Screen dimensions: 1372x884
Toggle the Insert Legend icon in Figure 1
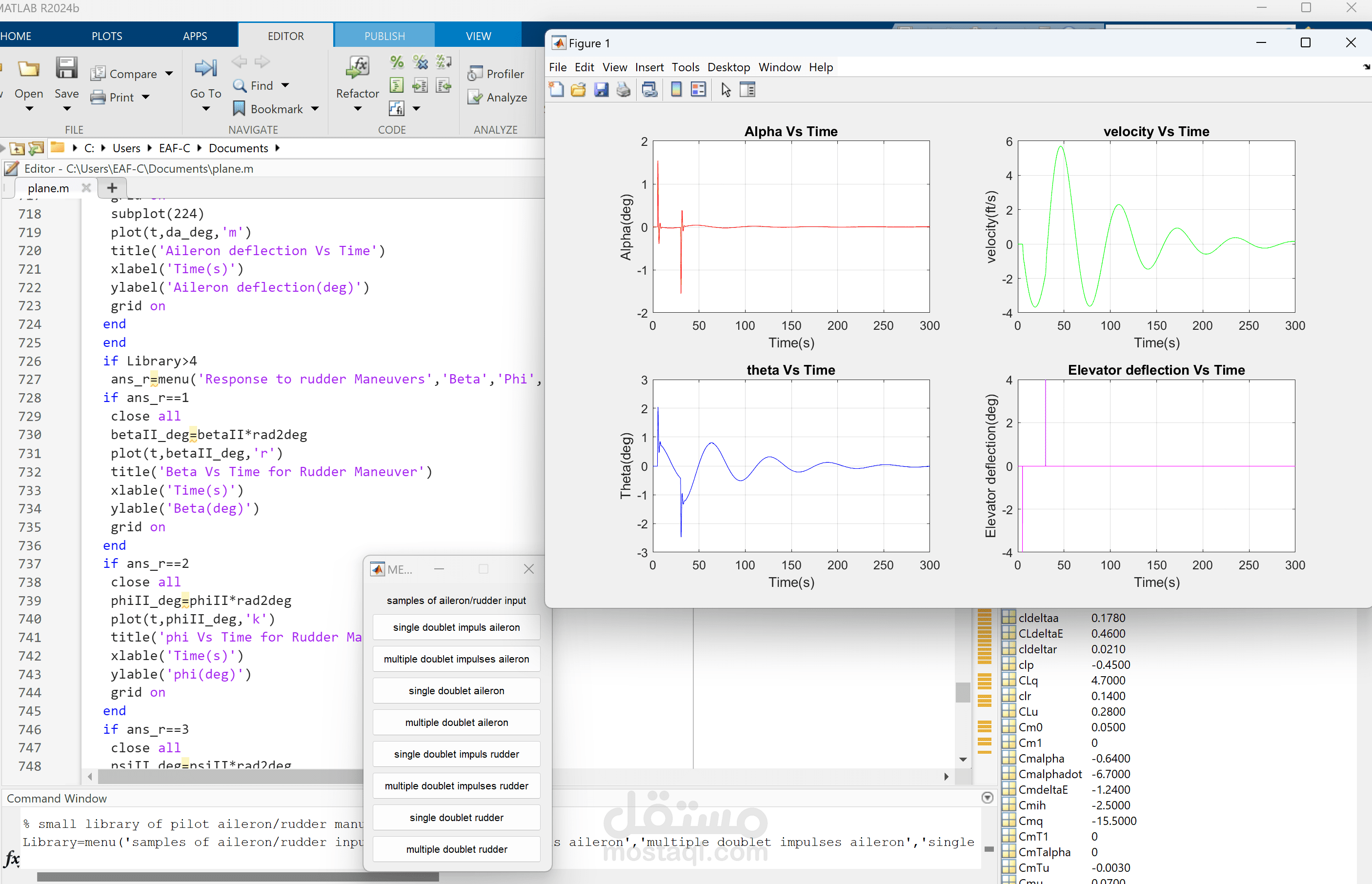[x=698, y=90]
